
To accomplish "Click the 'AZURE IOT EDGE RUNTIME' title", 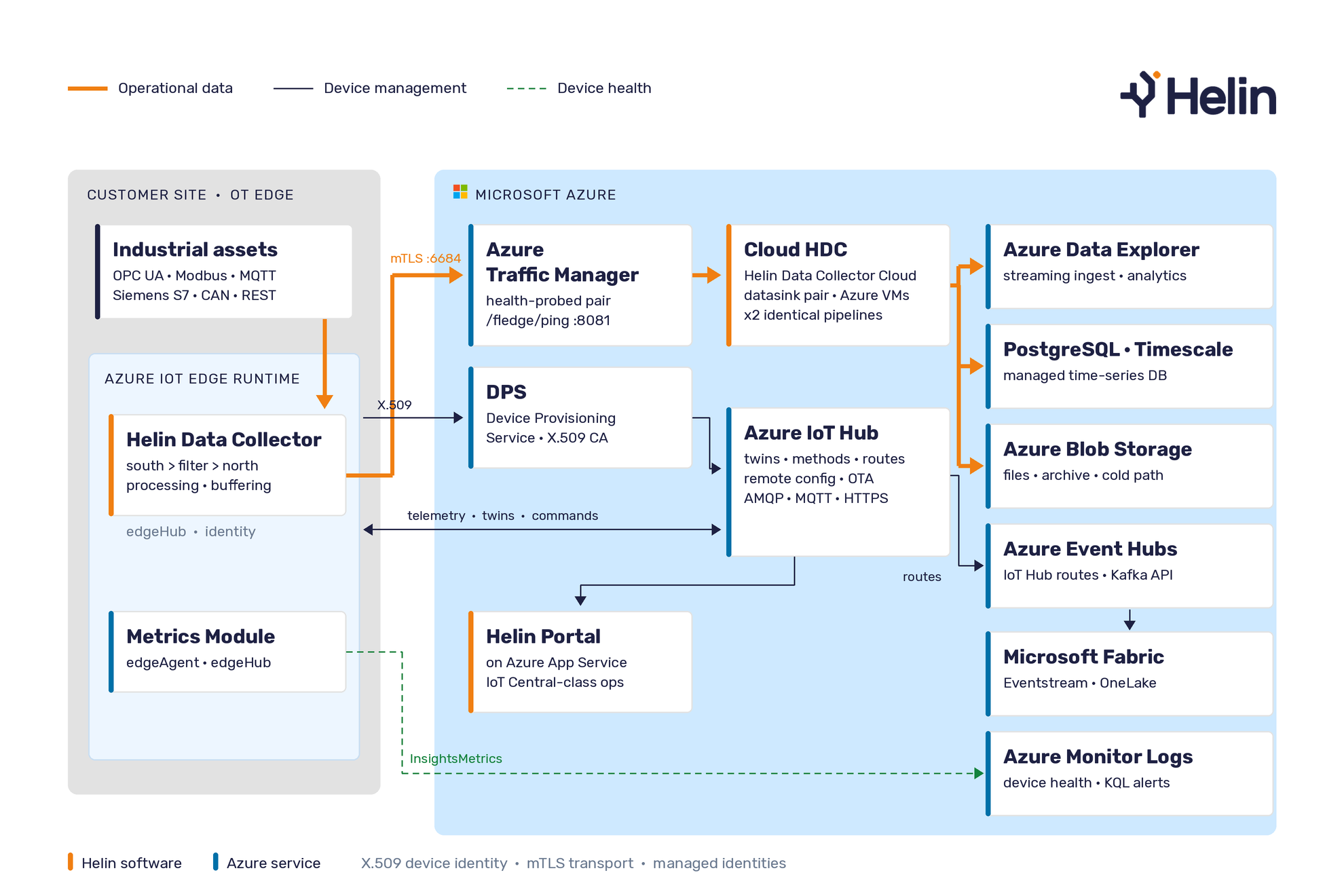I will (x=202, y=379).
